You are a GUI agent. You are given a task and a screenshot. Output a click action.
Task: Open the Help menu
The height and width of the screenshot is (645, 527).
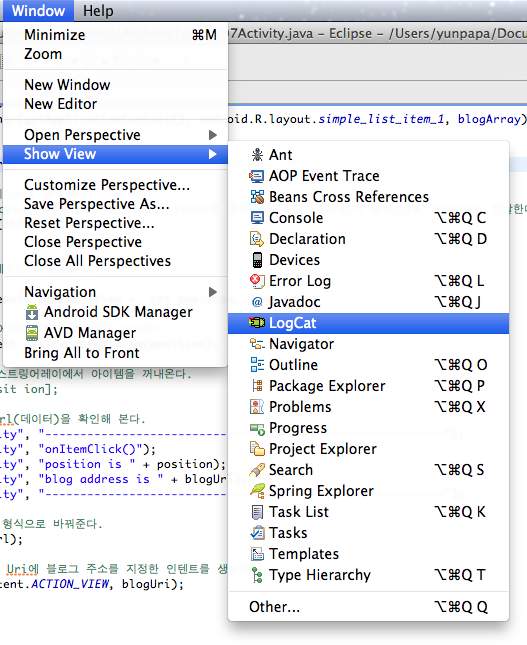[x=98, y=11]
